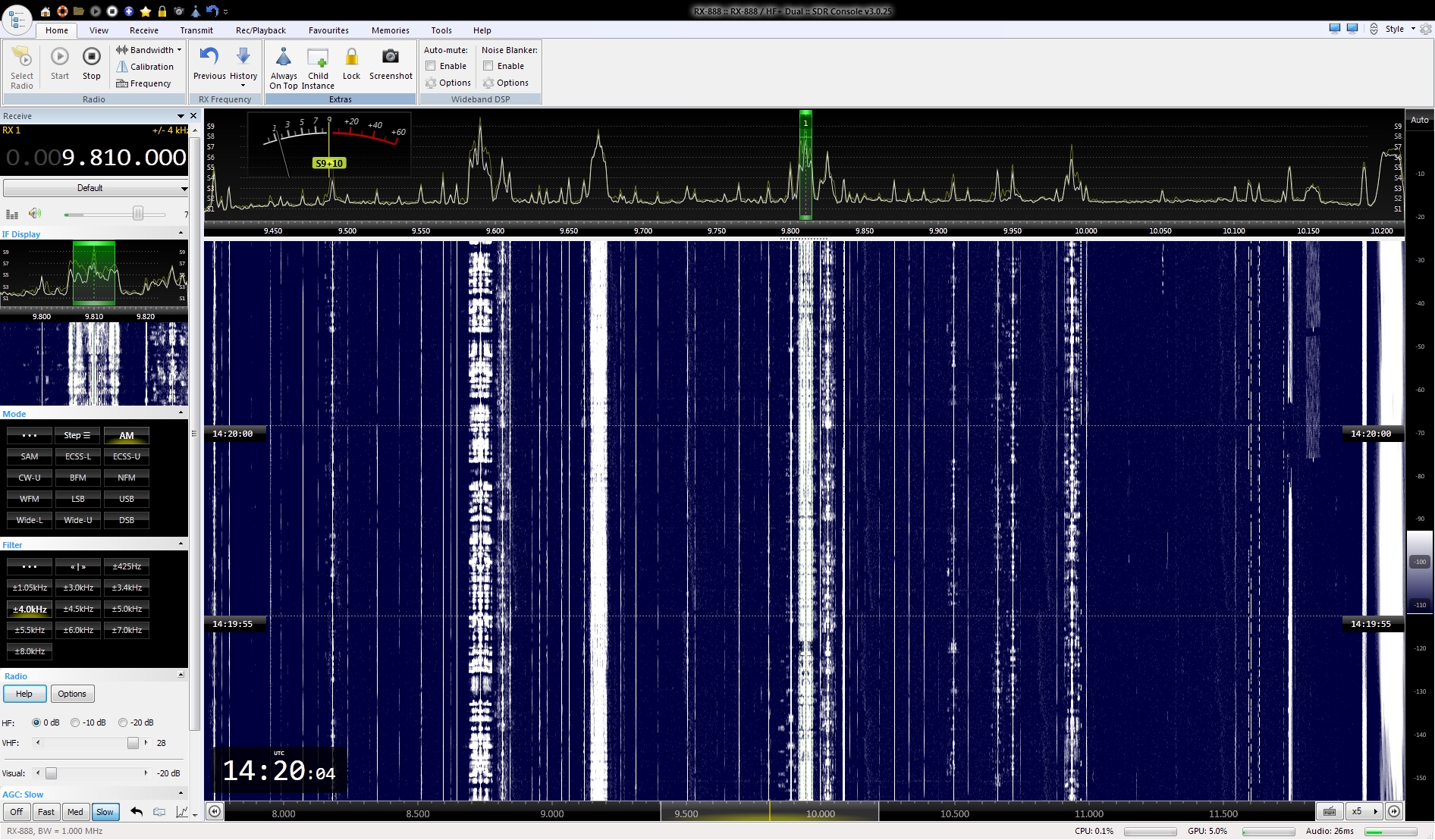Click the Screenshot camera icon

pos(391,58)
